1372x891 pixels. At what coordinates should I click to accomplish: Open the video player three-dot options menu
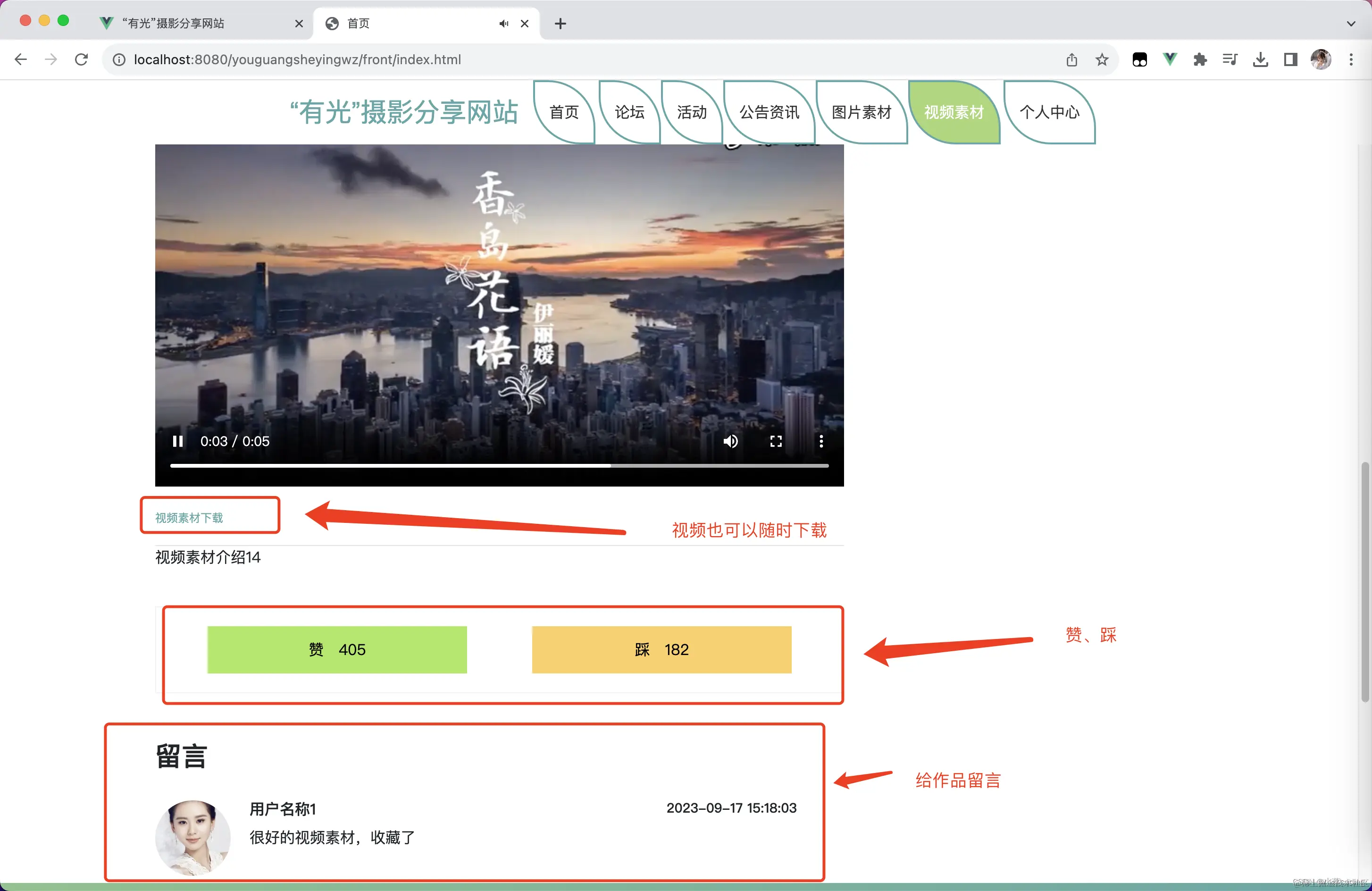coord(821,441)
